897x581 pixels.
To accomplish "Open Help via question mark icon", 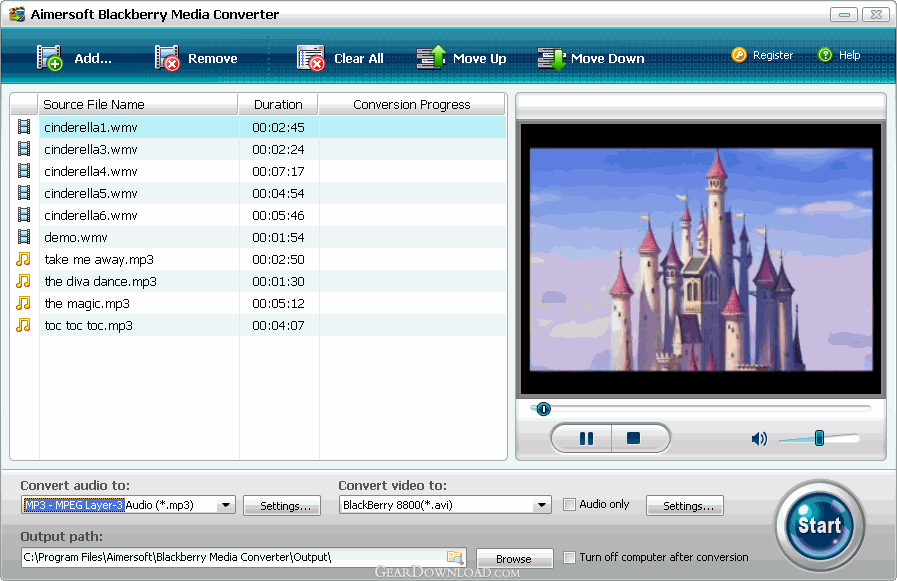I will 825,55.
